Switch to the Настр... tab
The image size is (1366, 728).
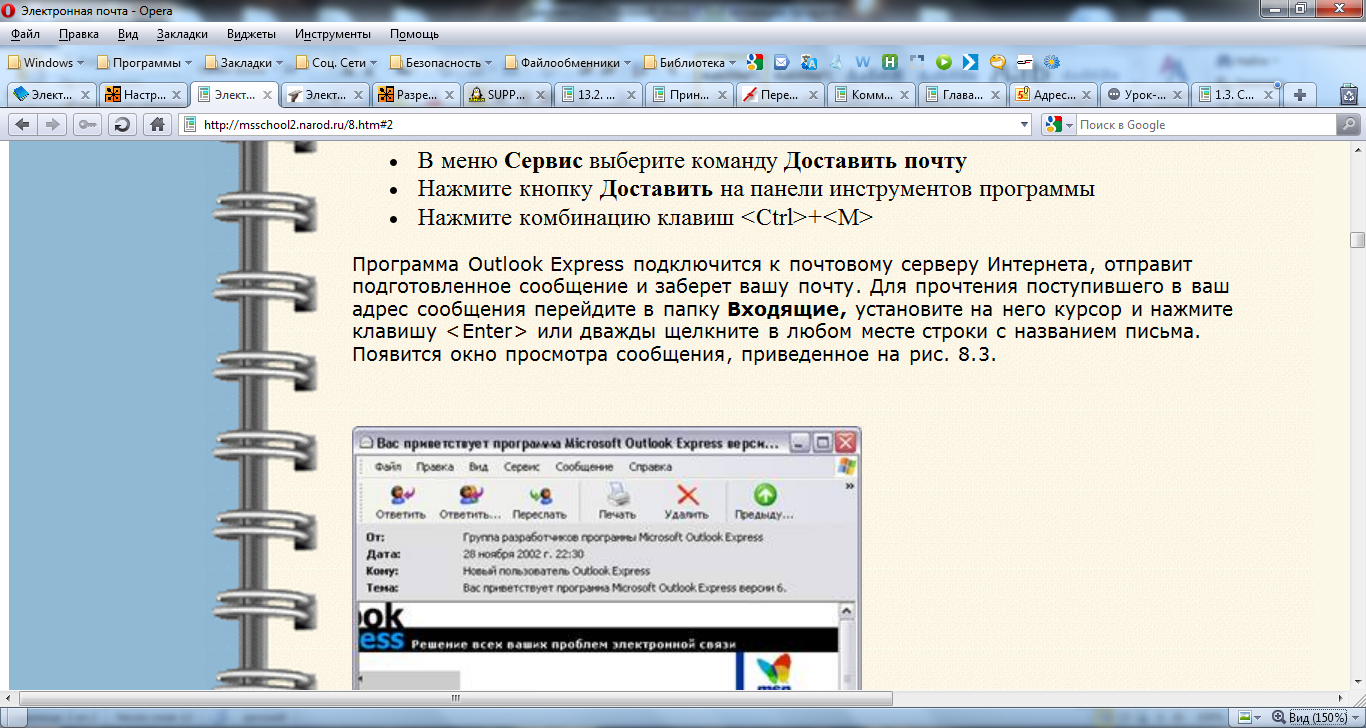(142, 95)
